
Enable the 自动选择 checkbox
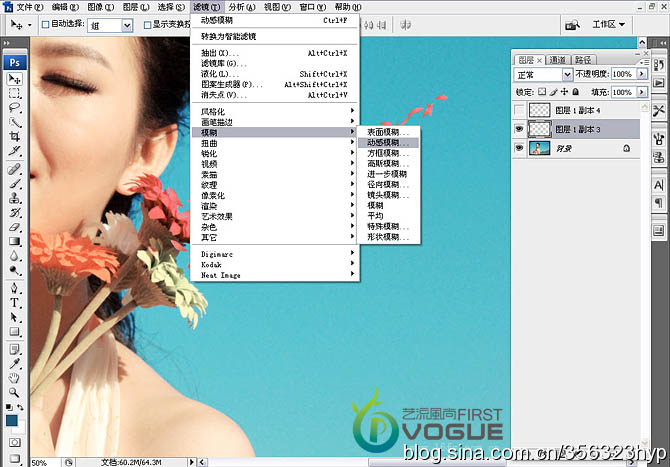click(x=45, y=24)
